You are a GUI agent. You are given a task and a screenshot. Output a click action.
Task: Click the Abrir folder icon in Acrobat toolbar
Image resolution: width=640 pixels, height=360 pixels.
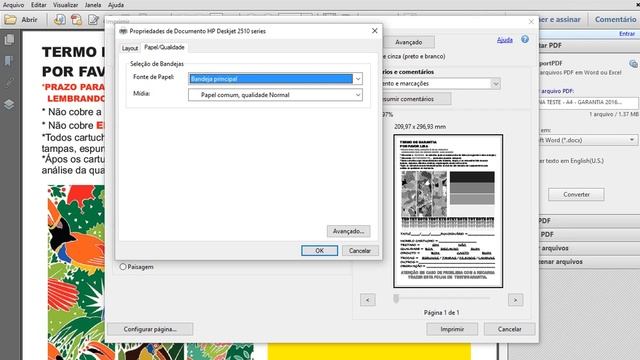(10, 19)
